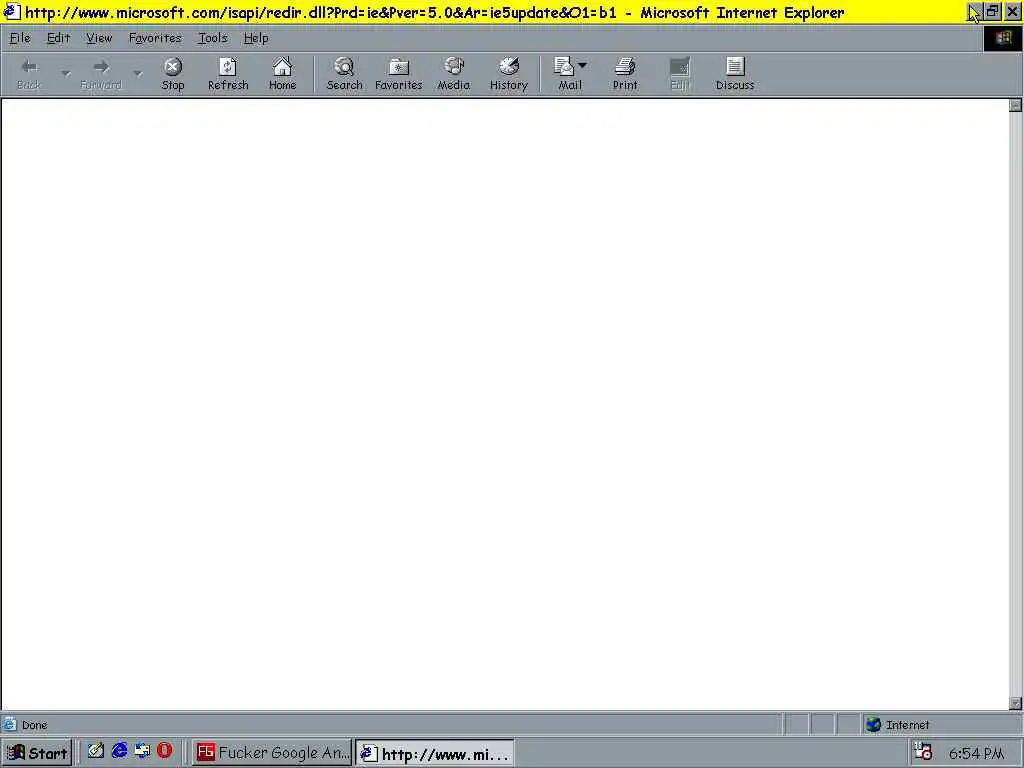Open the Forward history dropdown arrow
The width and height of the screenshot is (1024, 768).
click(x=137, y=74)
